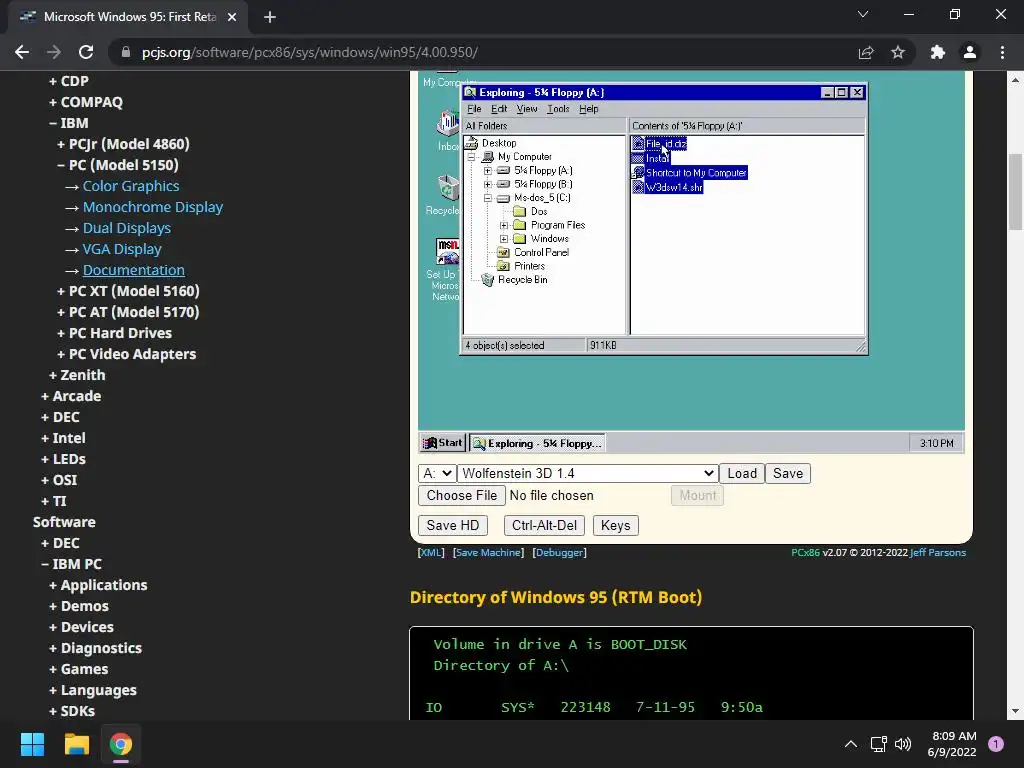Open the Jeff Parsons link
Viewport: 1024px width, 768px height.
click(938, 552)
